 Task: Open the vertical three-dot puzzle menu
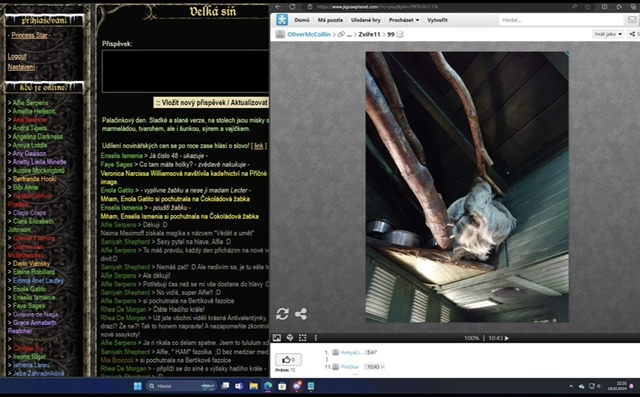point(316,338)
